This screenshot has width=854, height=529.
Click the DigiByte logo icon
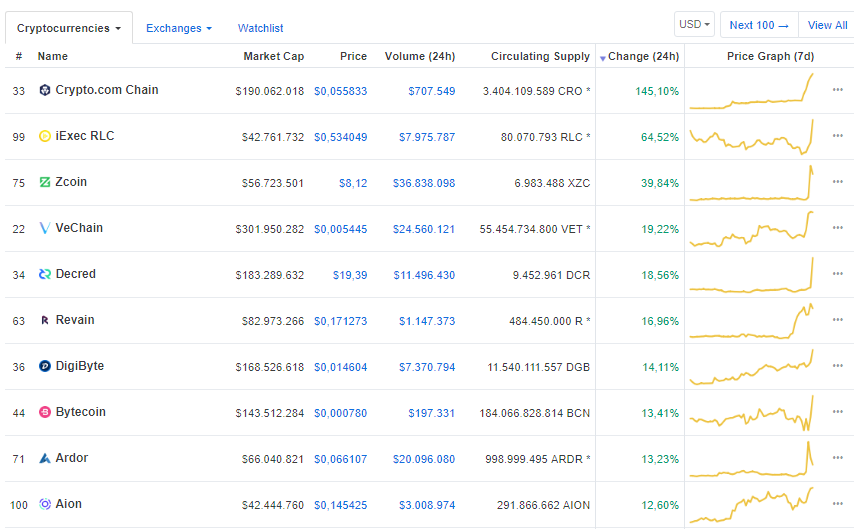[x=45, y=366]
